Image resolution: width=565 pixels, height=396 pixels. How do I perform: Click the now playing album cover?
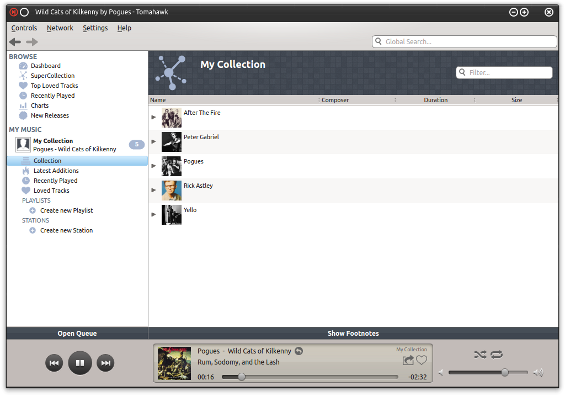pyautogui.click(x=174, y=363)
